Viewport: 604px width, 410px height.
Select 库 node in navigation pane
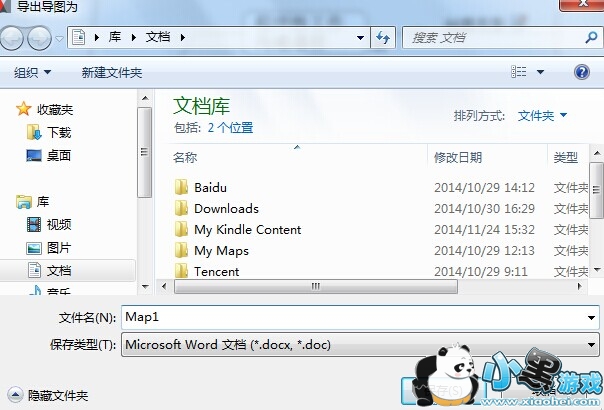[x=43, y=202]
